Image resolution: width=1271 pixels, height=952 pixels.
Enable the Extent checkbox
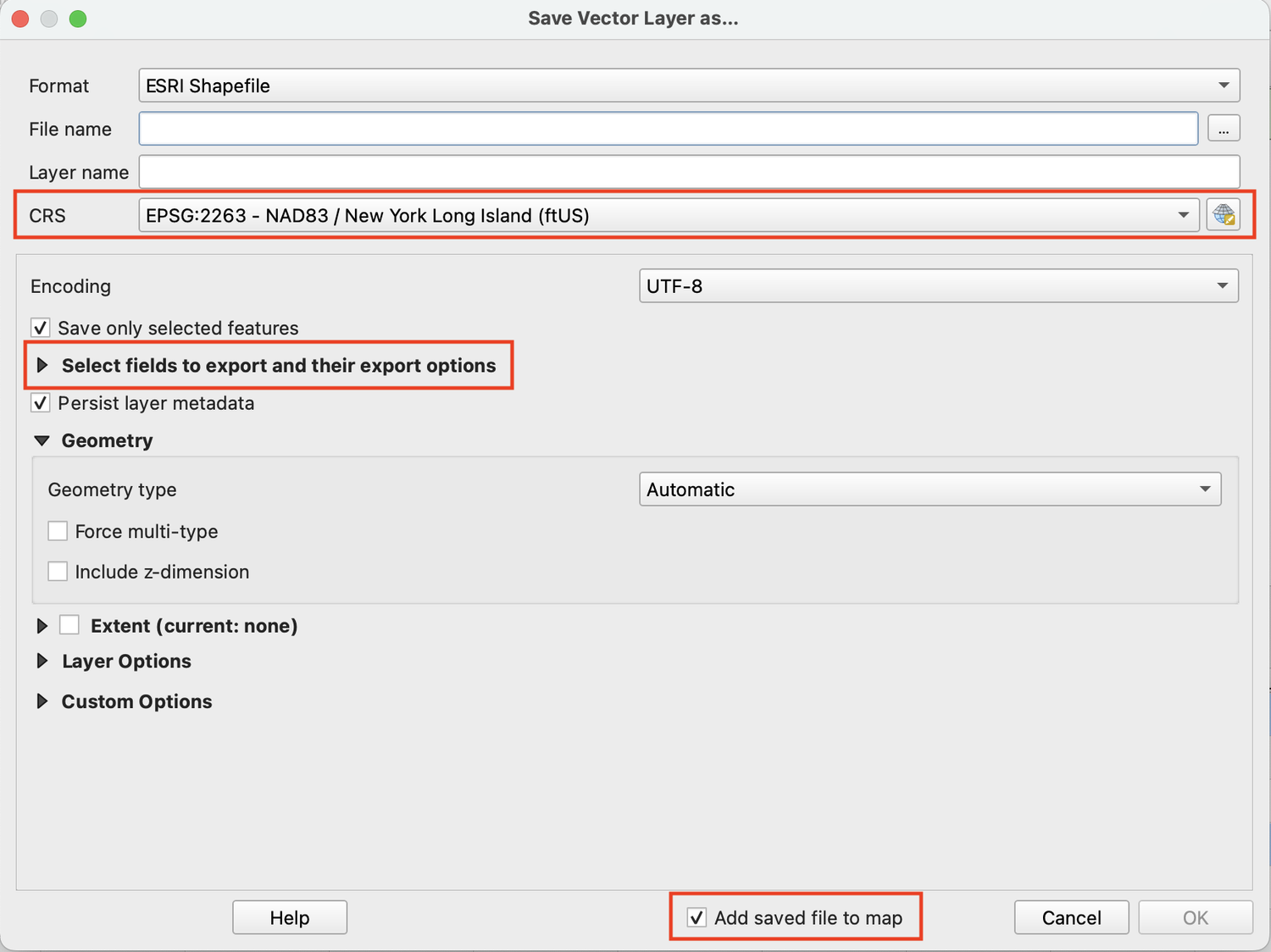coord(69,624)
